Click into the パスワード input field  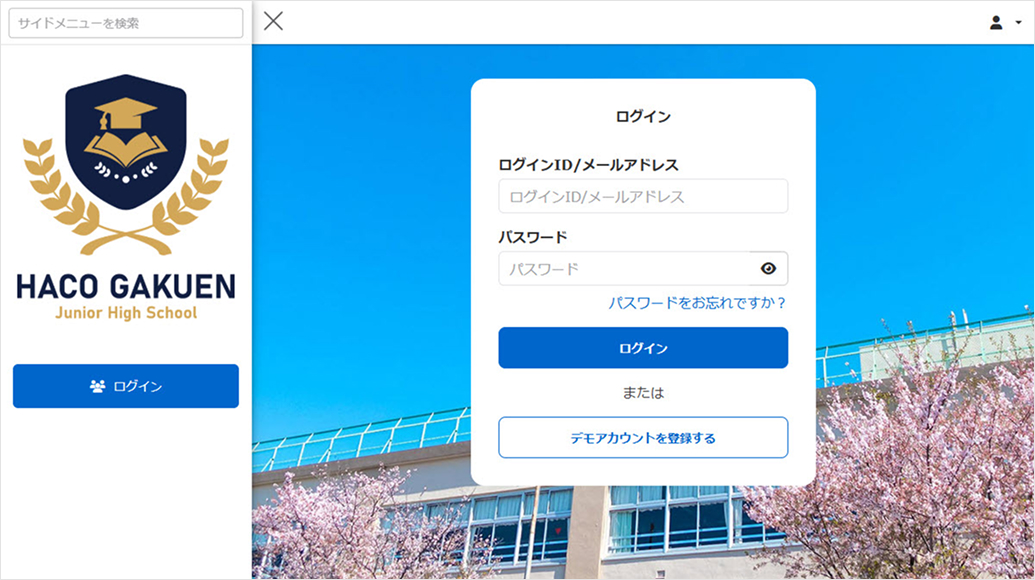[624, 268]
